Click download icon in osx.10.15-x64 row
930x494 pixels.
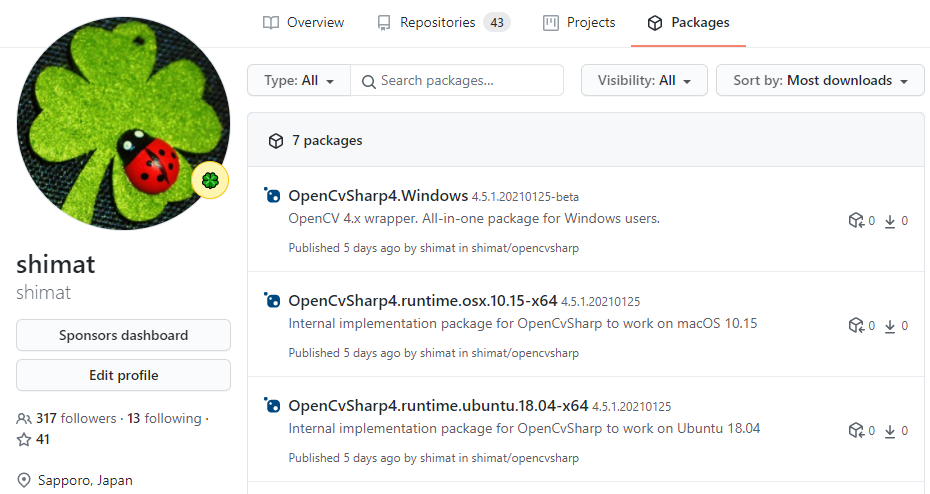pyautogui.click(x=890, y=326)
